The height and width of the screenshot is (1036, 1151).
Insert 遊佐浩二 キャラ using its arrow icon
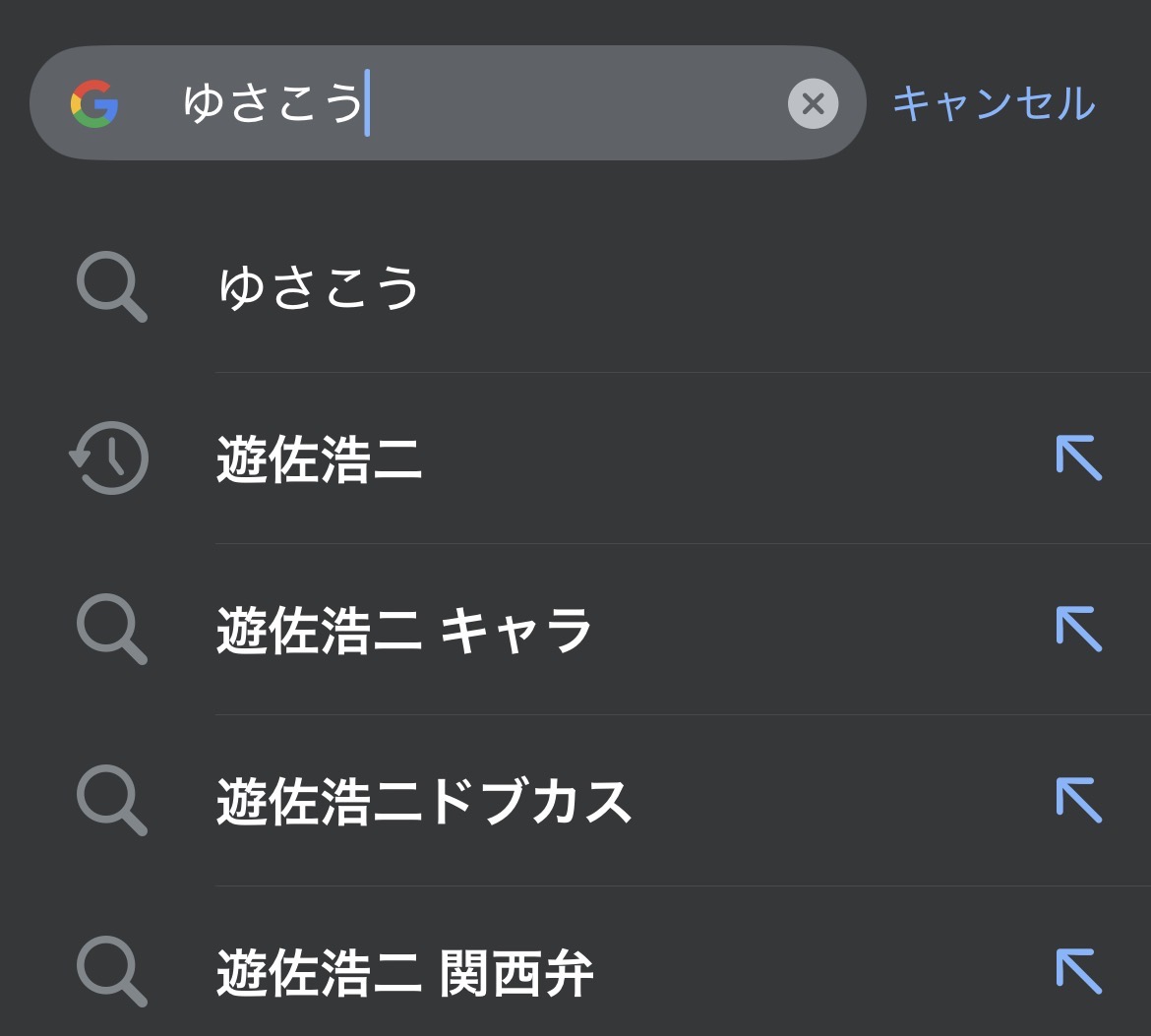[1079, 630]
